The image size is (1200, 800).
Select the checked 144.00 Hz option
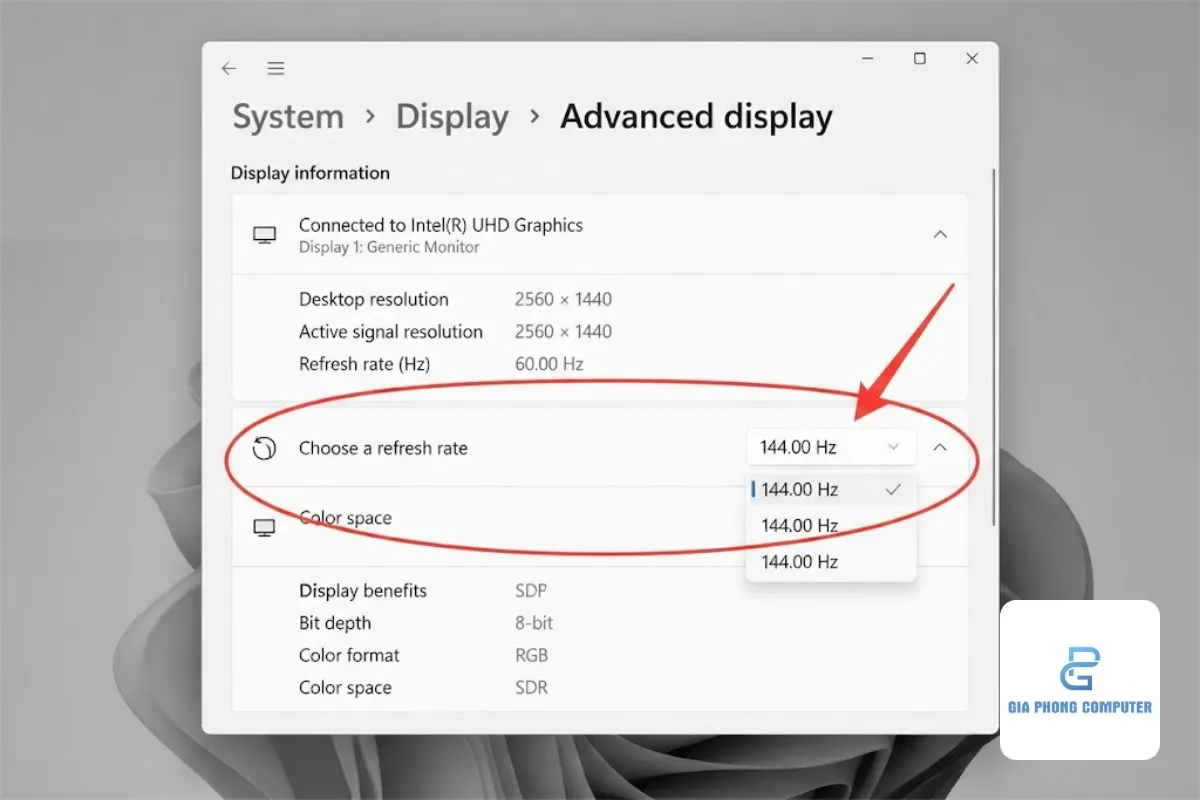830,489
